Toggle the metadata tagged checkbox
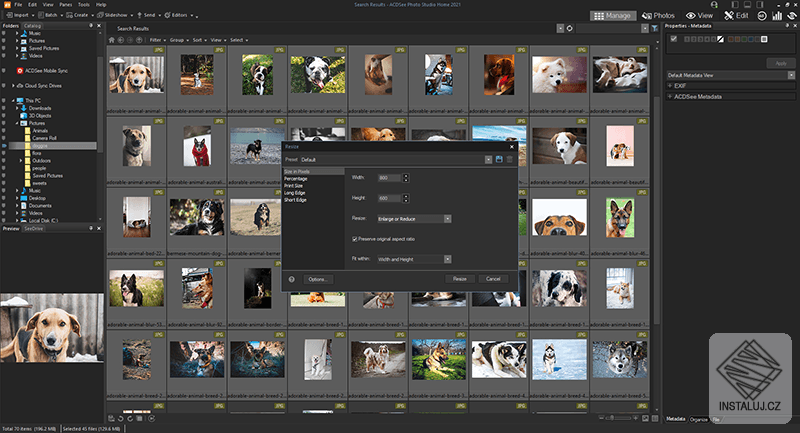This screenshot has height=433, width=800. [x=674, y=39]
